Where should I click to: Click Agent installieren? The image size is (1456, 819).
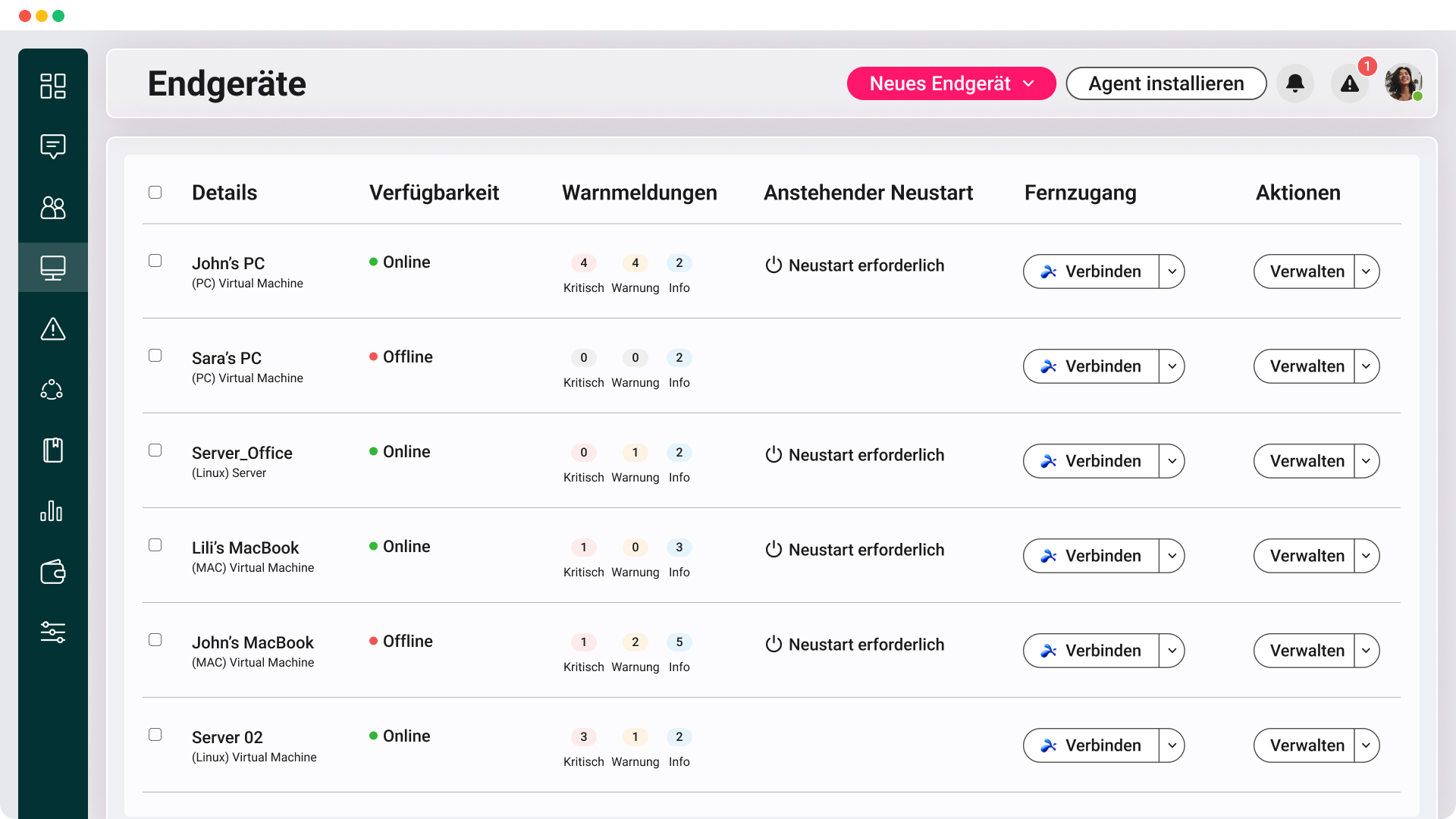(1166, 83)
